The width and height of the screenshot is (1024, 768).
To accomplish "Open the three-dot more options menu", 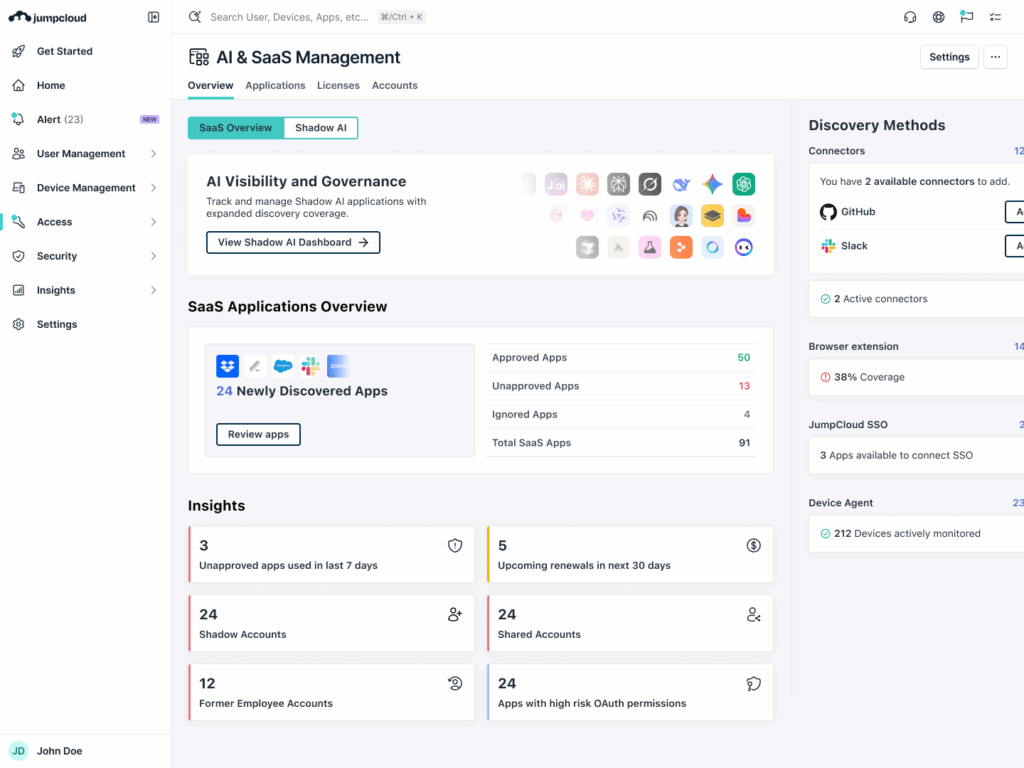I will [x=995, y=57].
